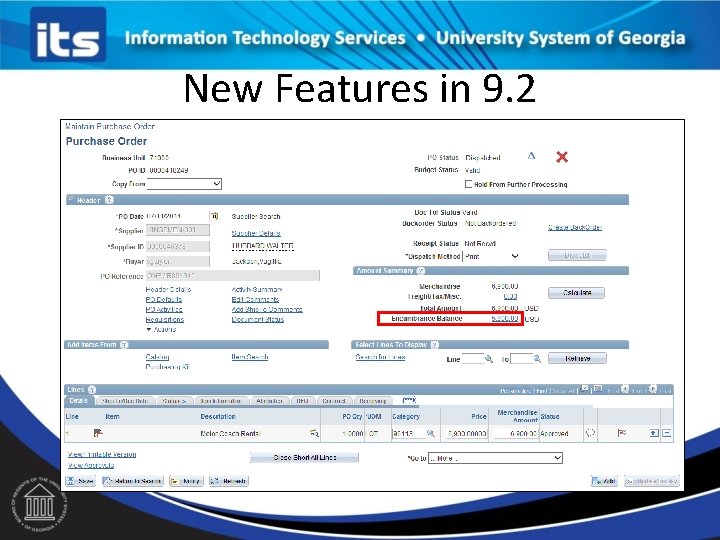Toggle Hold From Further Processing checkbox

[468, 184]
